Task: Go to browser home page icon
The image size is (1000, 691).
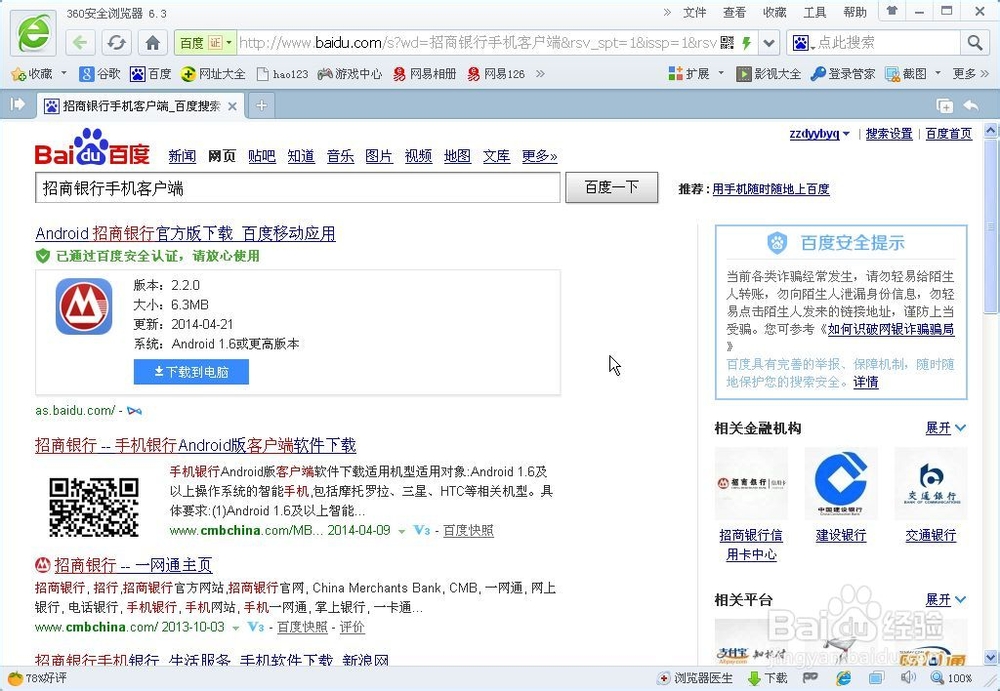Action: click(152, 43)
